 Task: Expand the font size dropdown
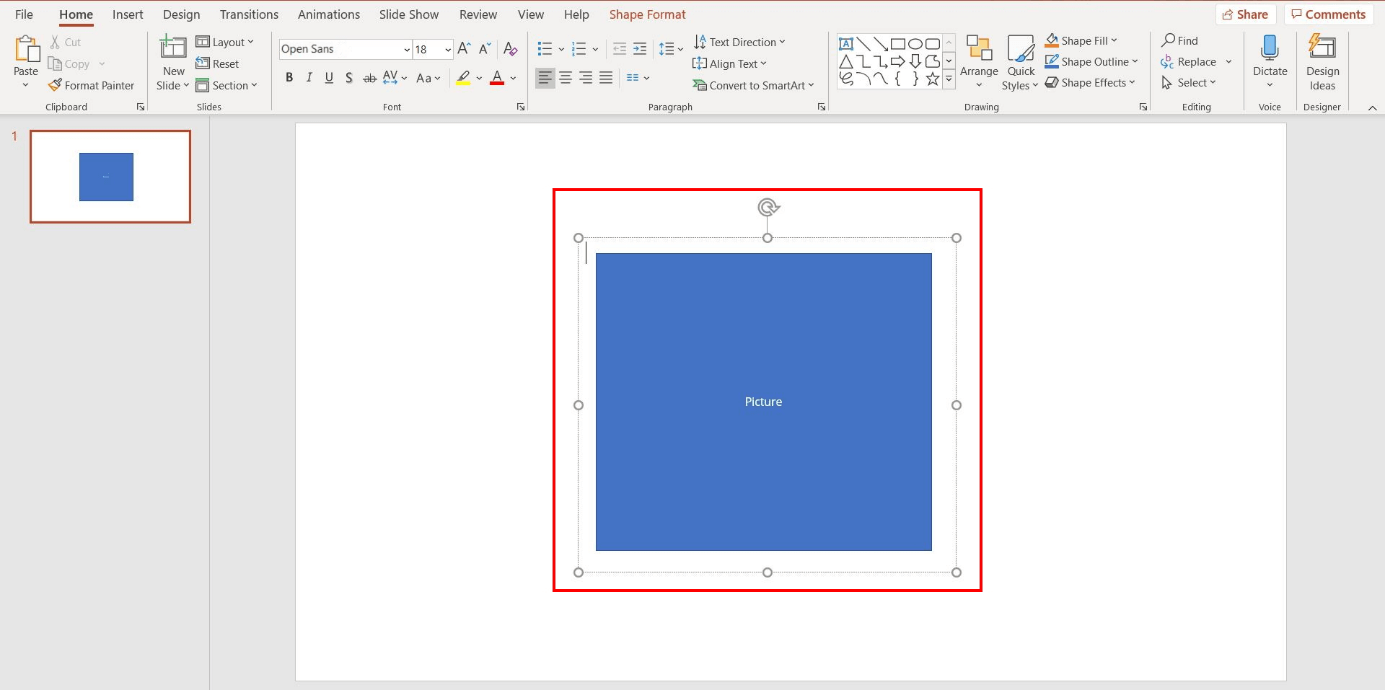pos(446,48)
